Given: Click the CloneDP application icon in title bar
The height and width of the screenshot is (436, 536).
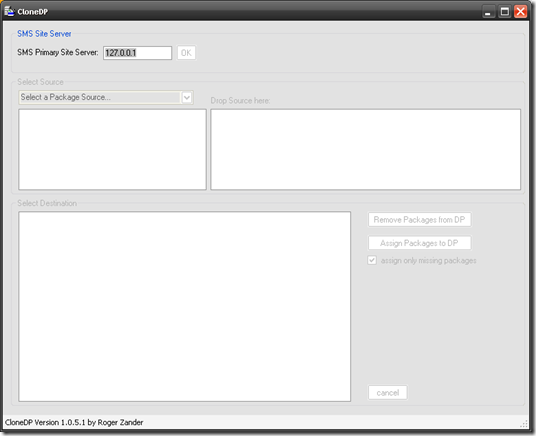Looking at the screenshot, I should click(9, 11).
